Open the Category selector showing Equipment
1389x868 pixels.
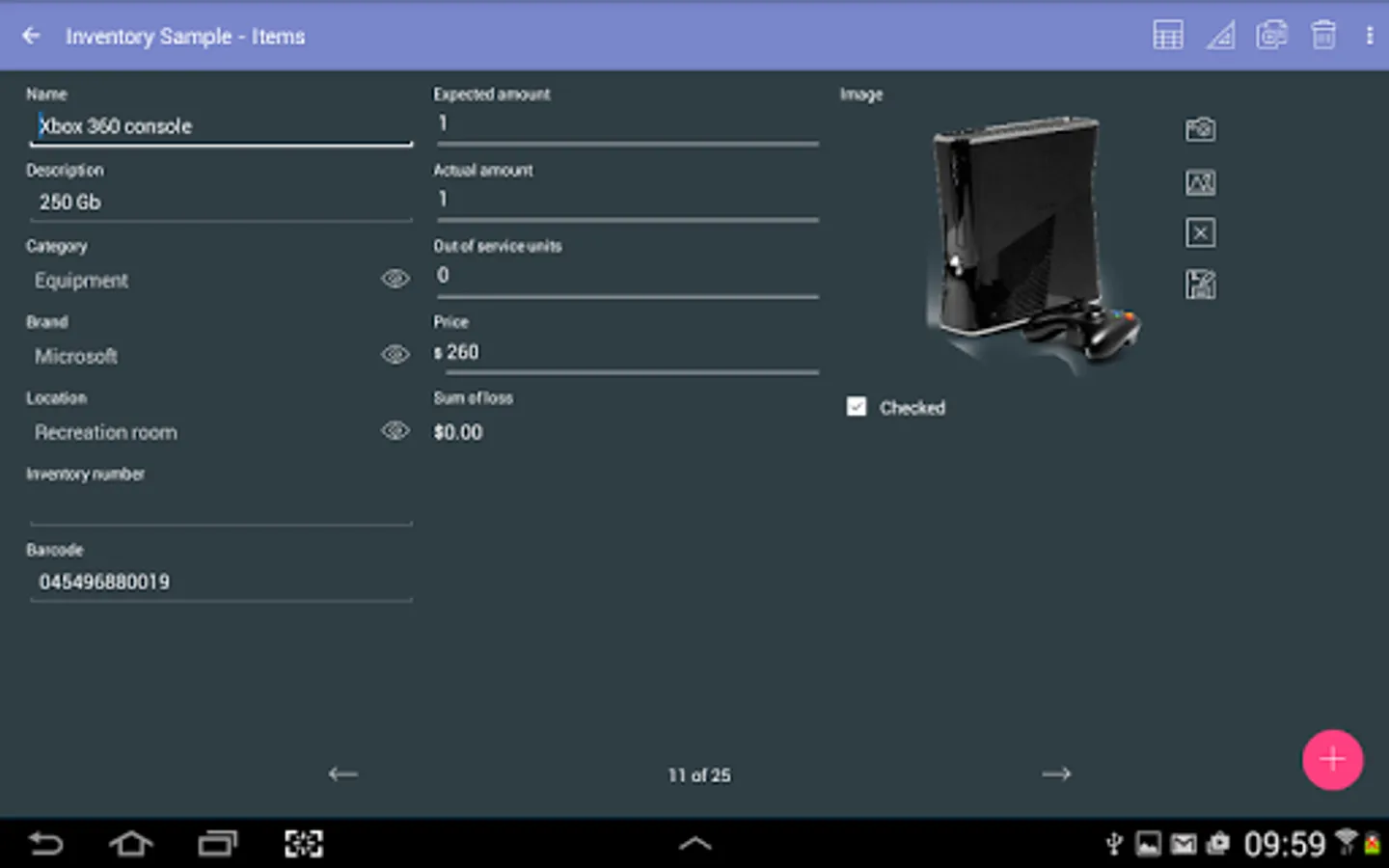(203, 280)
